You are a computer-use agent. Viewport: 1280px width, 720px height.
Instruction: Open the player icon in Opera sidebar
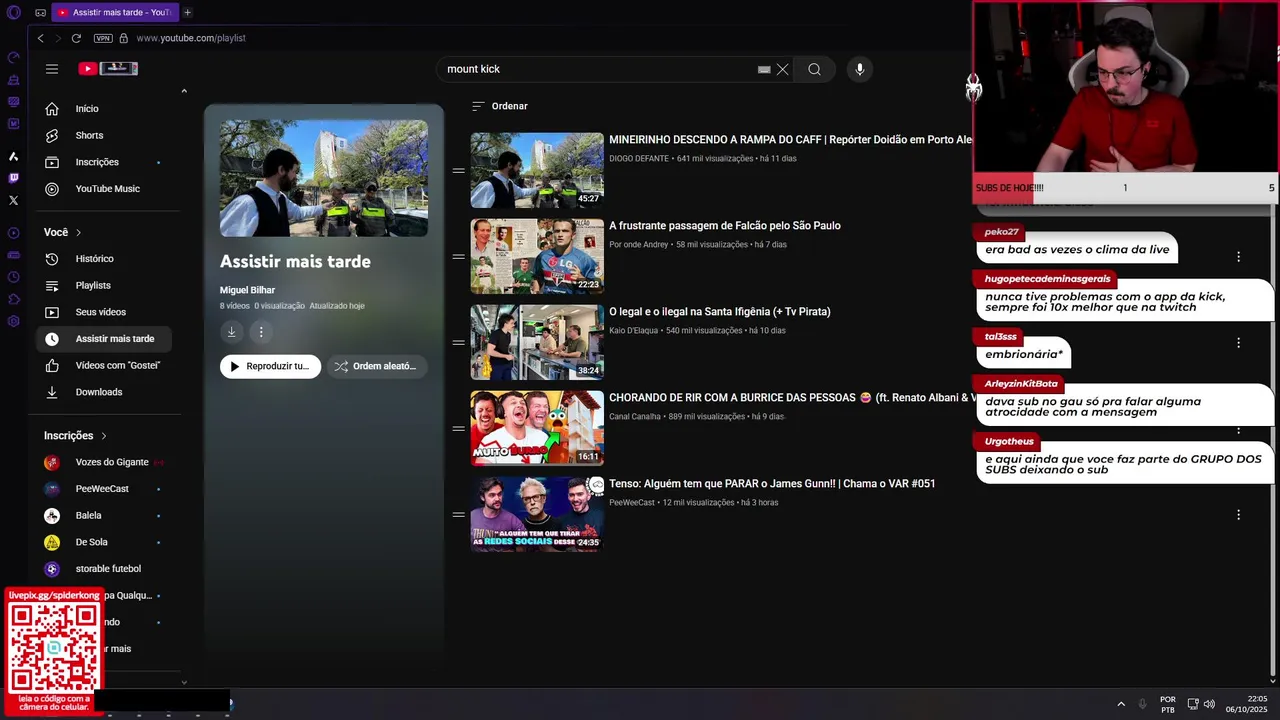click(13, 233)
